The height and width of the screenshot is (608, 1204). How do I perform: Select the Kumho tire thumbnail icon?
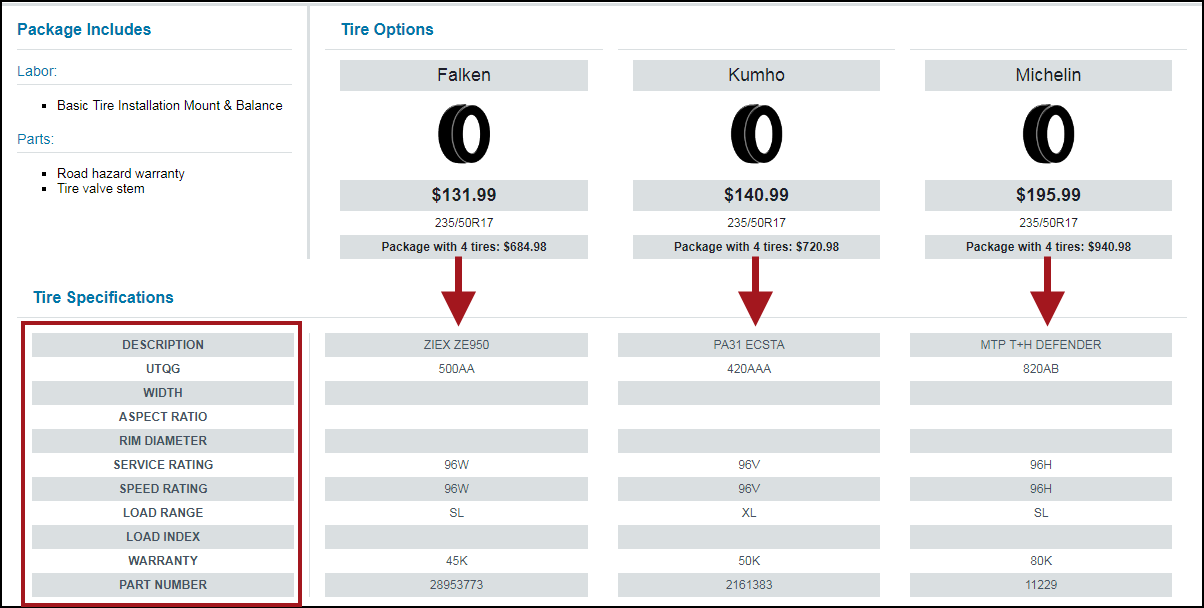coord(756,133)
